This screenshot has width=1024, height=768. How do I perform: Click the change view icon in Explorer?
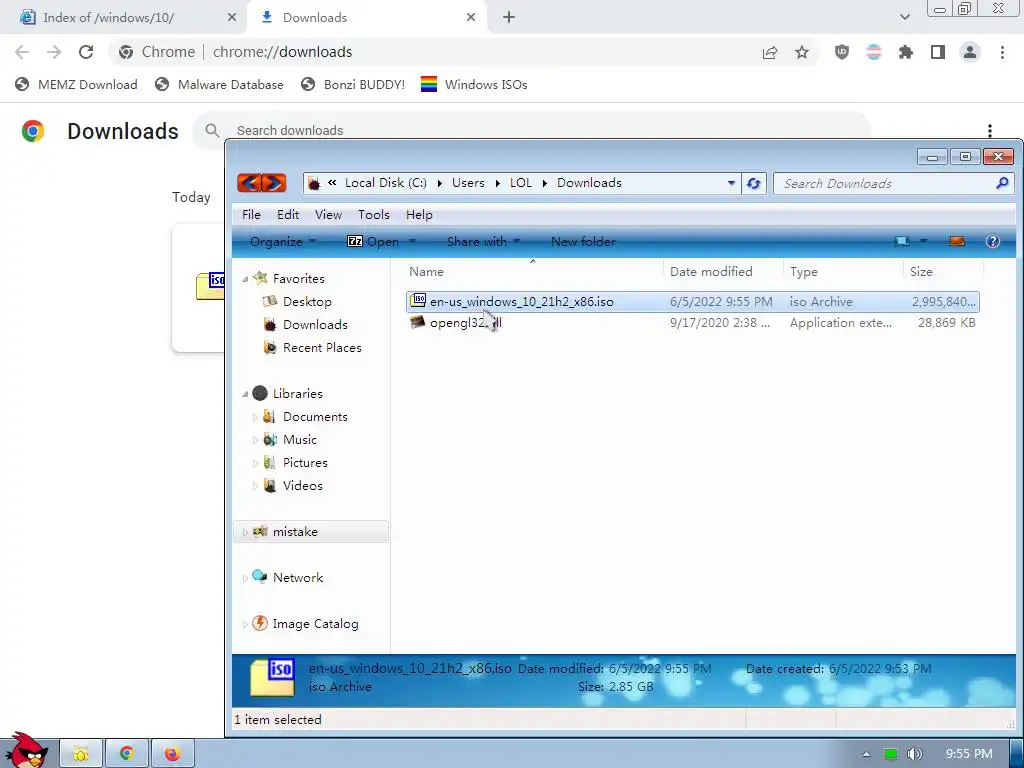[902, 241]
